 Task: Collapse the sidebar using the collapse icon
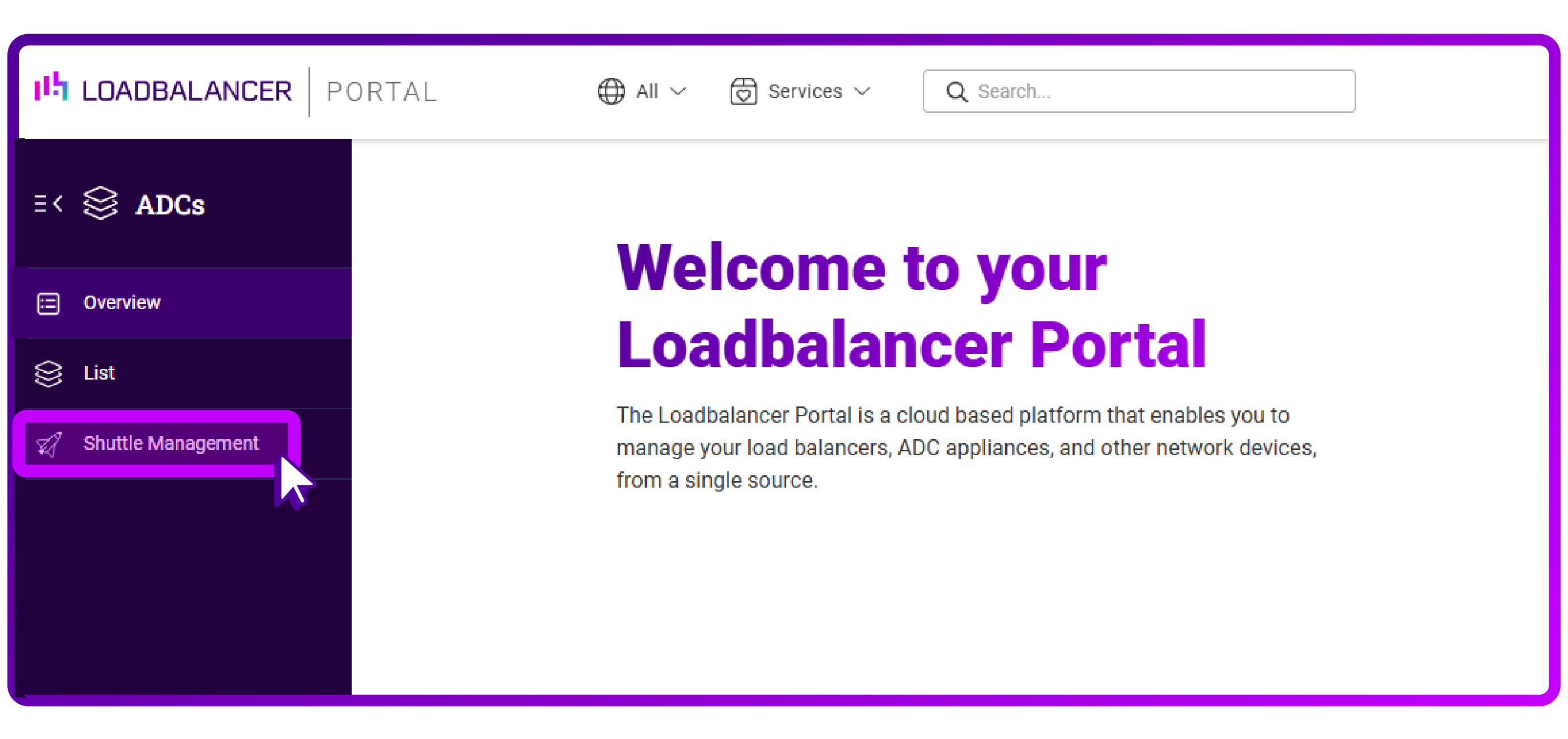click(x=48, y=204)
